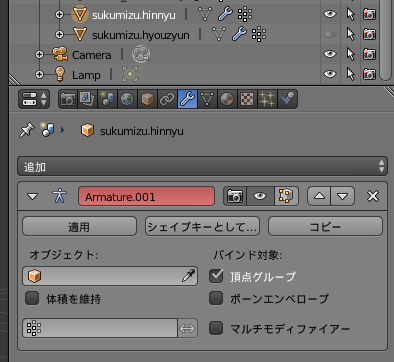Toggle the invert vertex group arrow button
The image size is (394, 362).
tap(187, 328)
